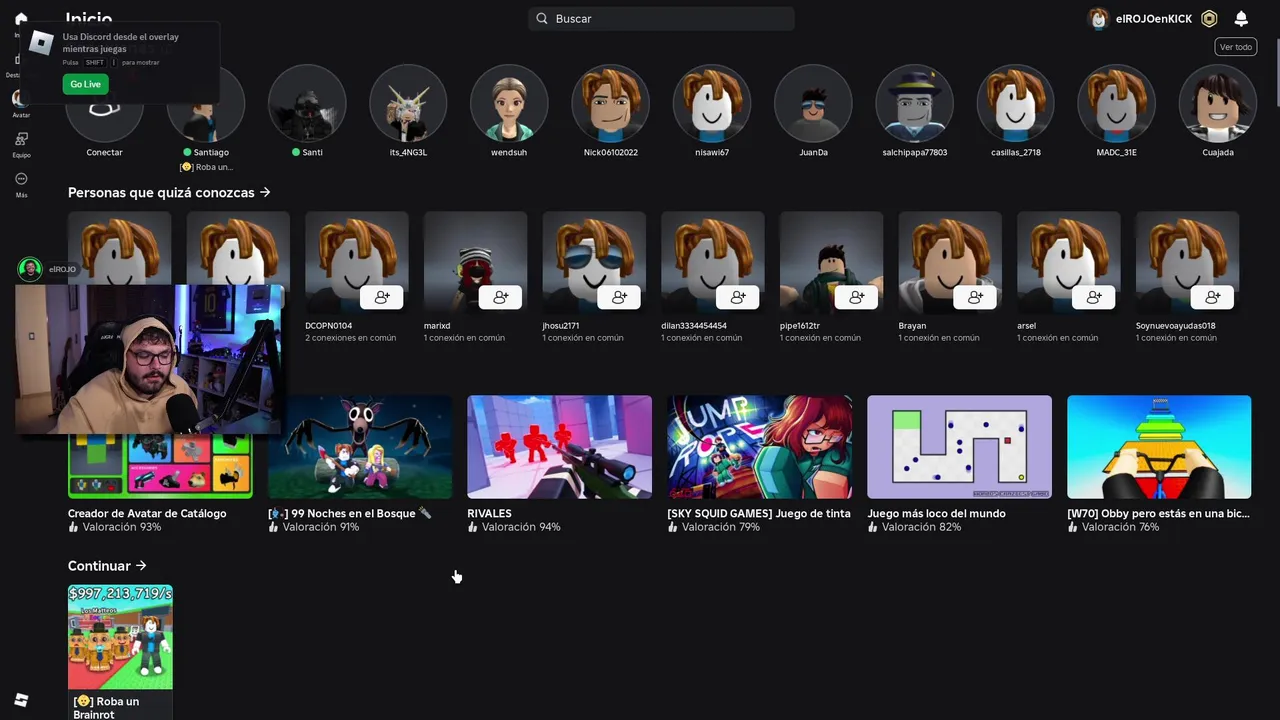The width and height of the screenshot is (1280, 720).
Task: Click the Roblox Studio icon at bottom left
Action: [x=21, y=700]
